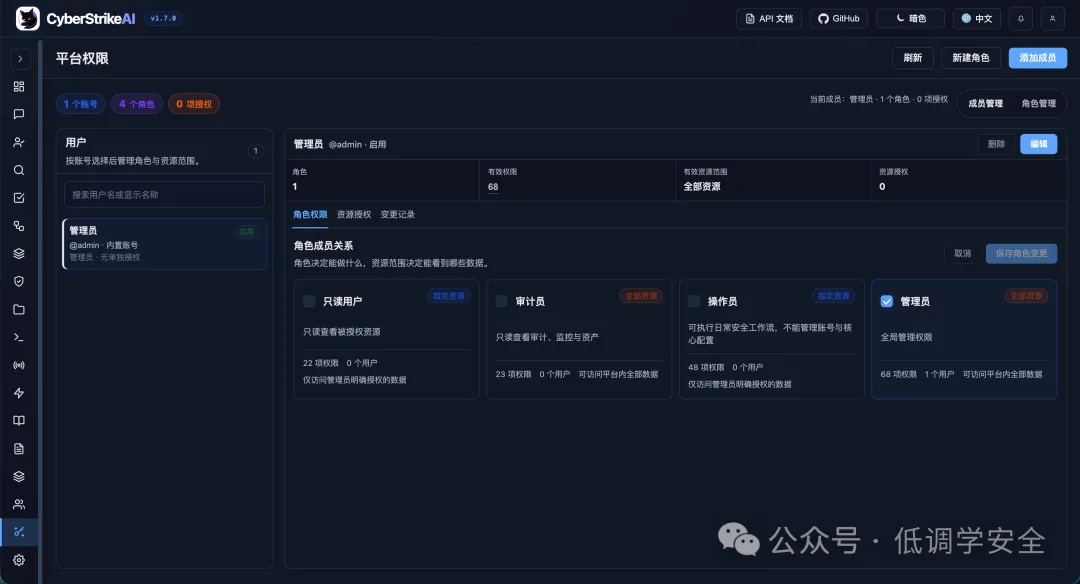Switch to the 角色权限 tab
1080x584 pixels.
point(310,215)
